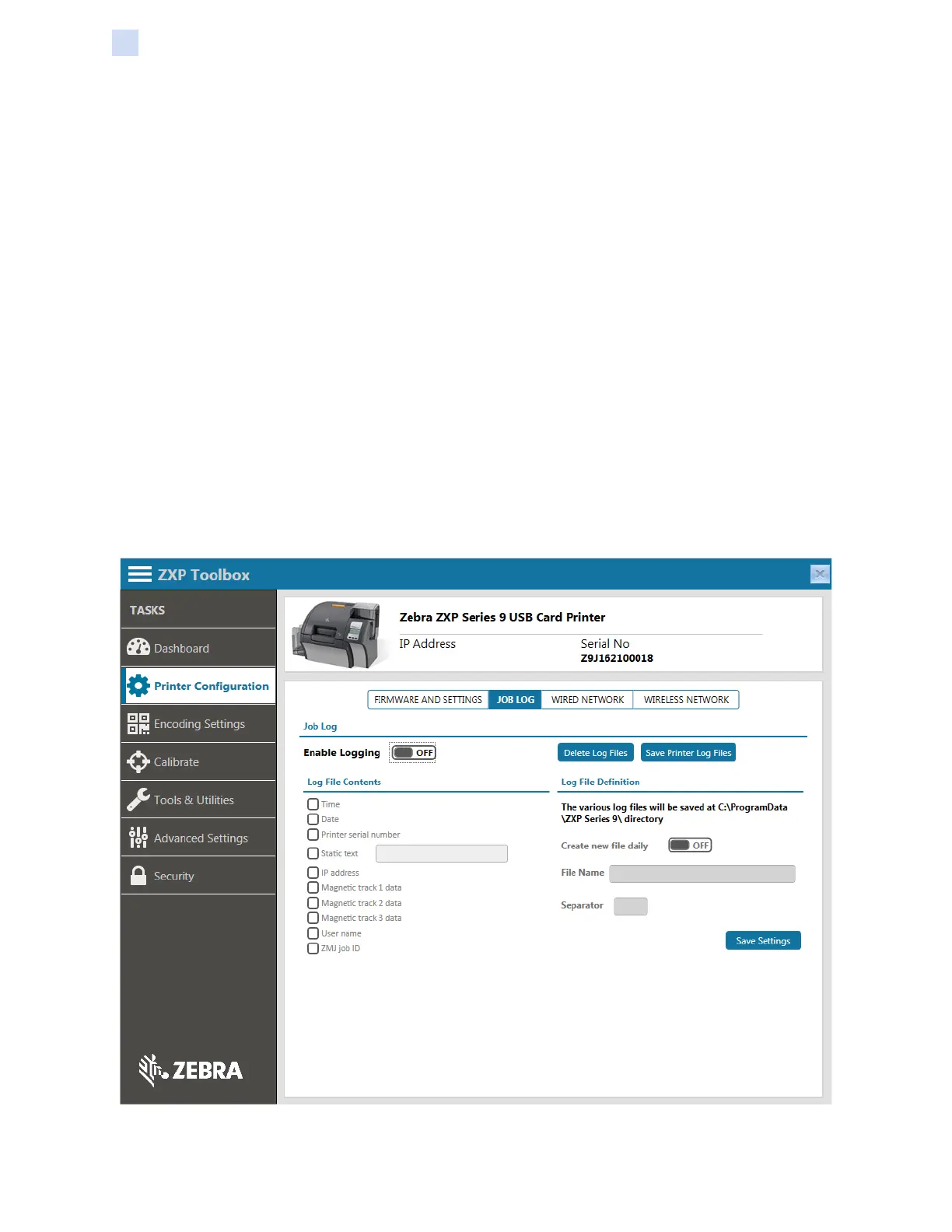Viewport: 952px width, 1232px height.
Task: Check the ZMJ job ID checkbox
Action: click(x=313, y=948)
